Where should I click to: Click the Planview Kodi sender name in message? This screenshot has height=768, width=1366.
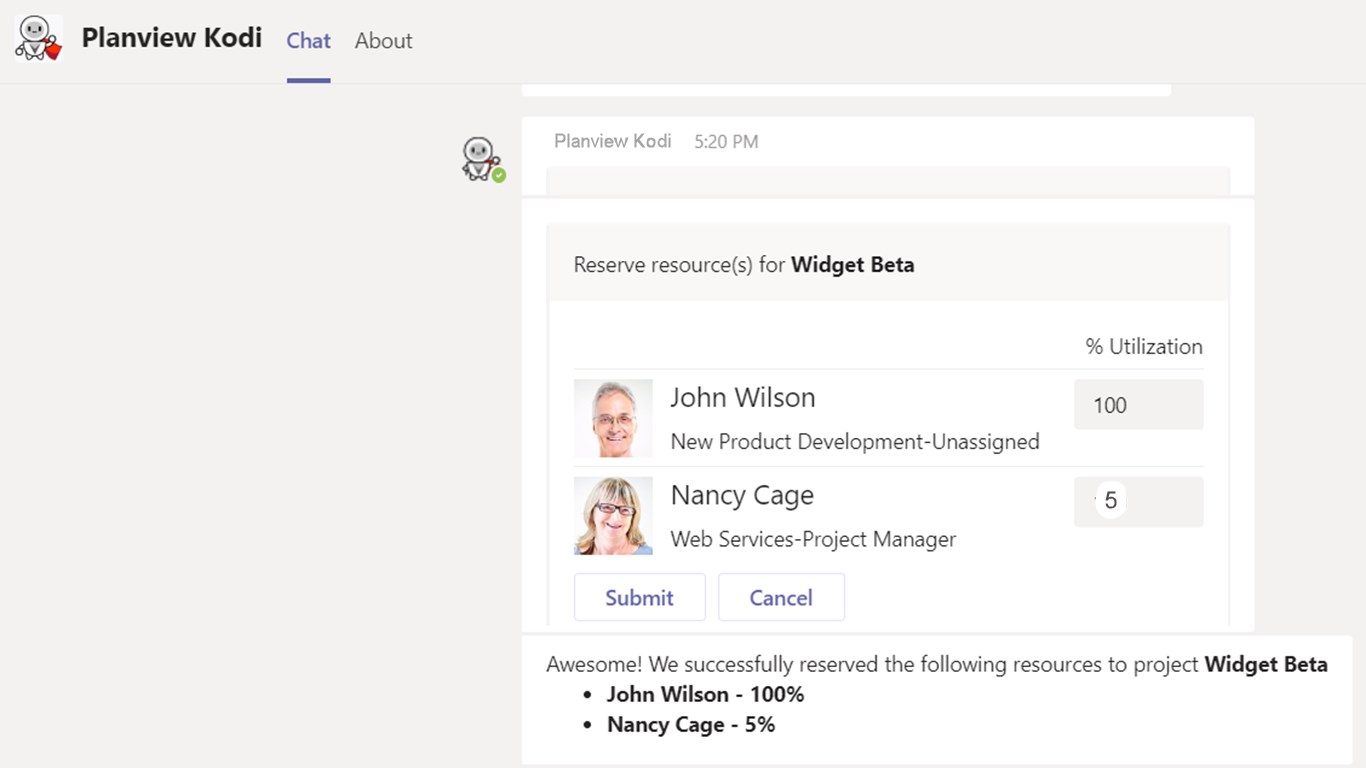click(612, 141)
